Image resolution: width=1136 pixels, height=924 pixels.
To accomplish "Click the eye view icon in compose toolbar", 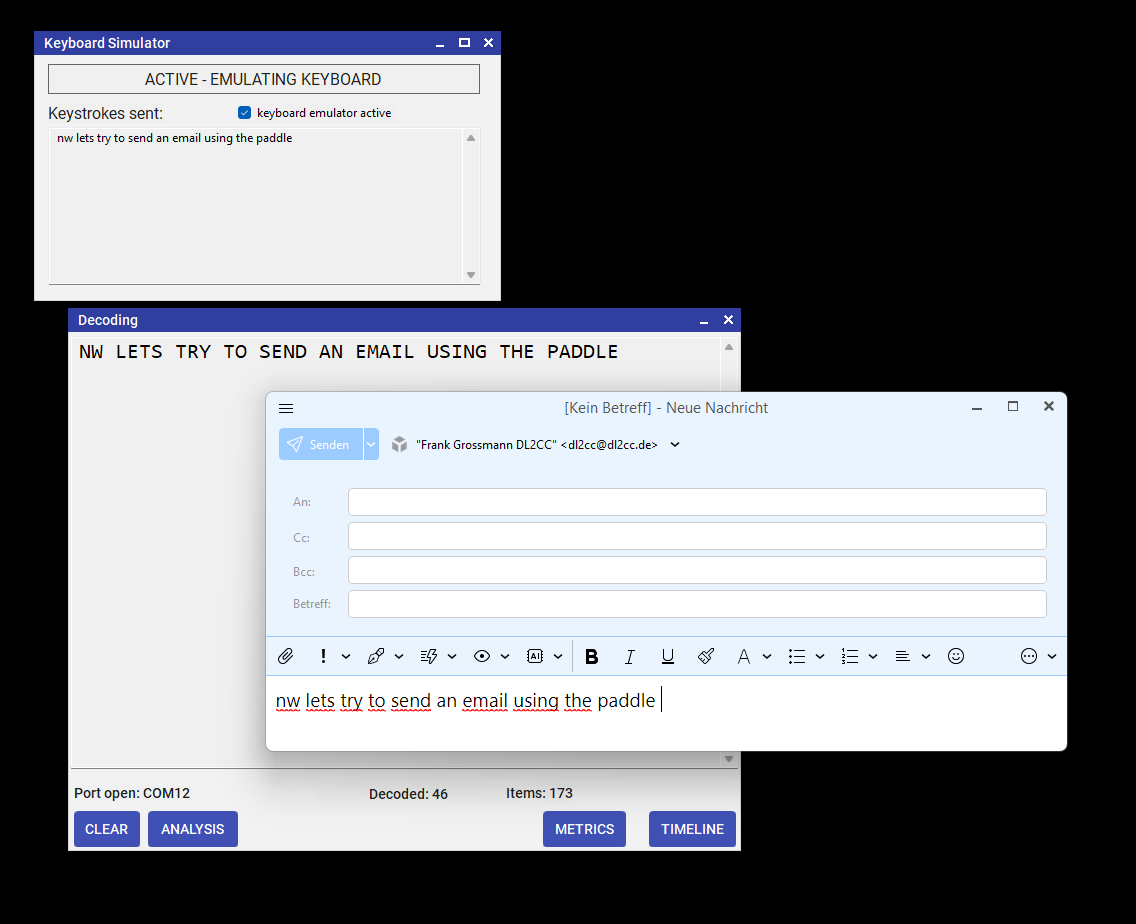I will (482, 657).
